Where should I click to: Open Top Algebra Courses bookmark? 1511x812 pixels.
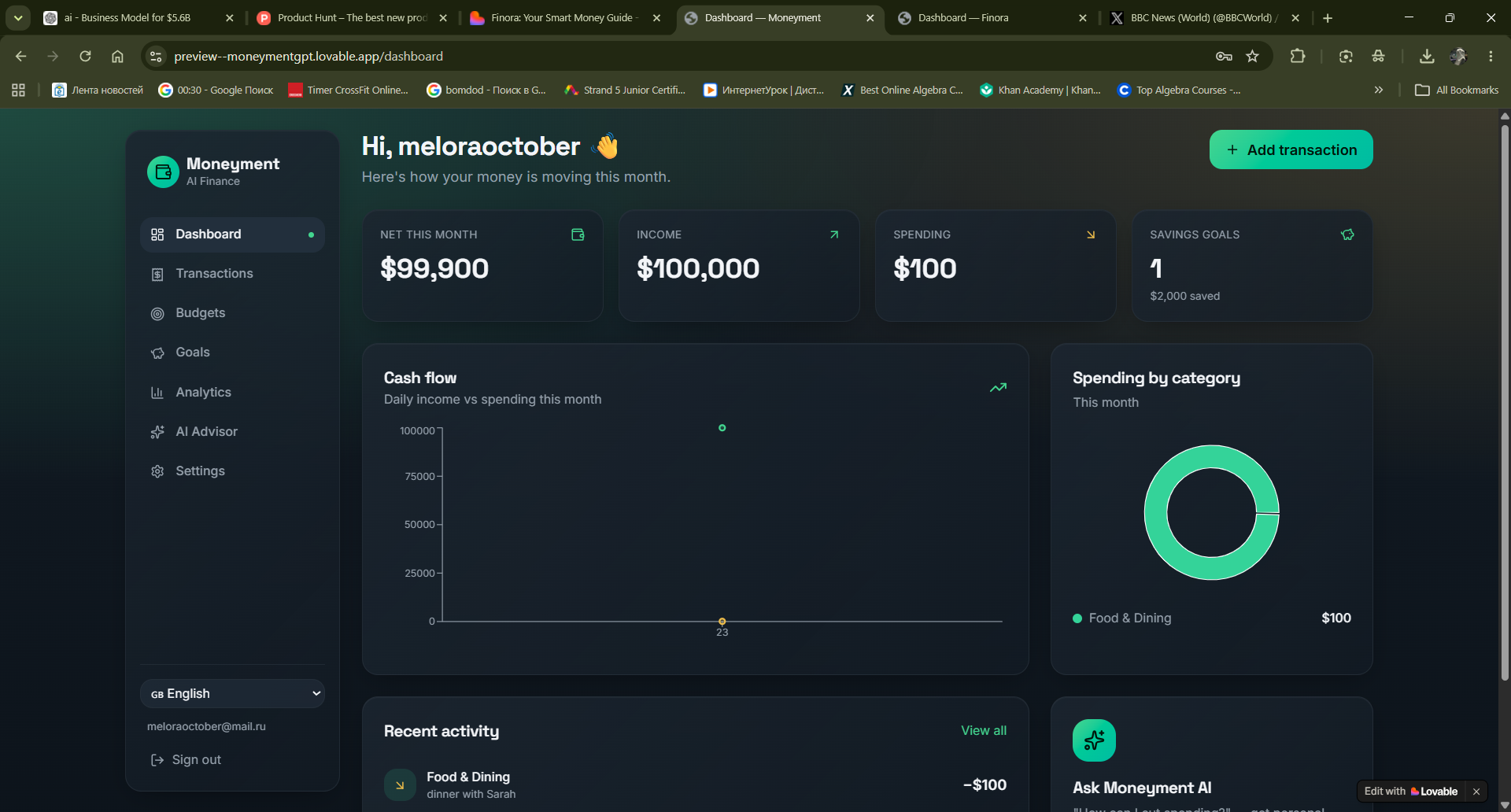[1179, 90]
